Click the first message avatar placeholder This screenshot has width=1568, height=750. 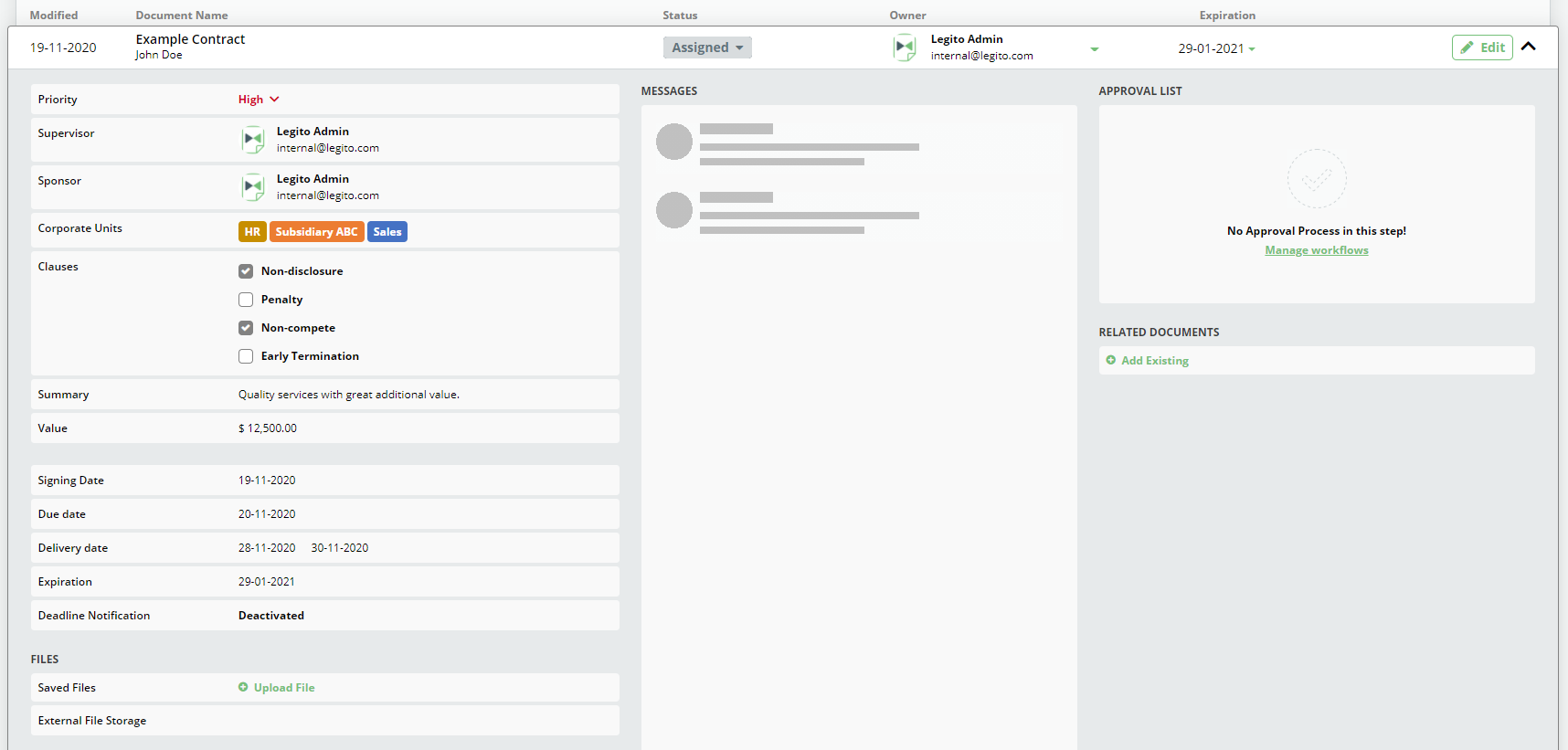click(x=674, y=142)
